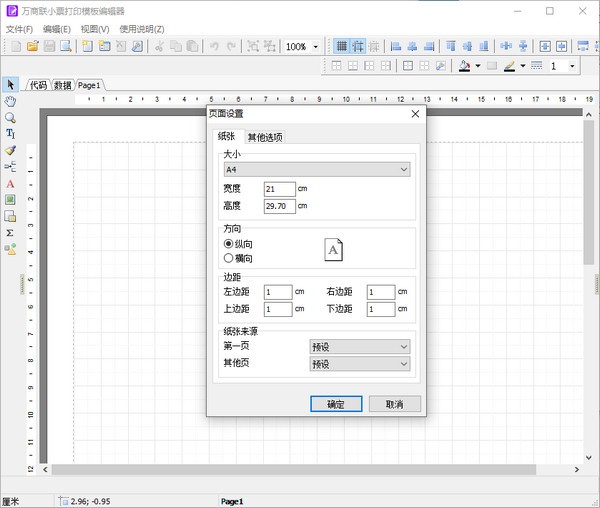Screen dimensions: 600x508
Task: Select 纵向 portrait orientation
Action: tap(229, 243)
